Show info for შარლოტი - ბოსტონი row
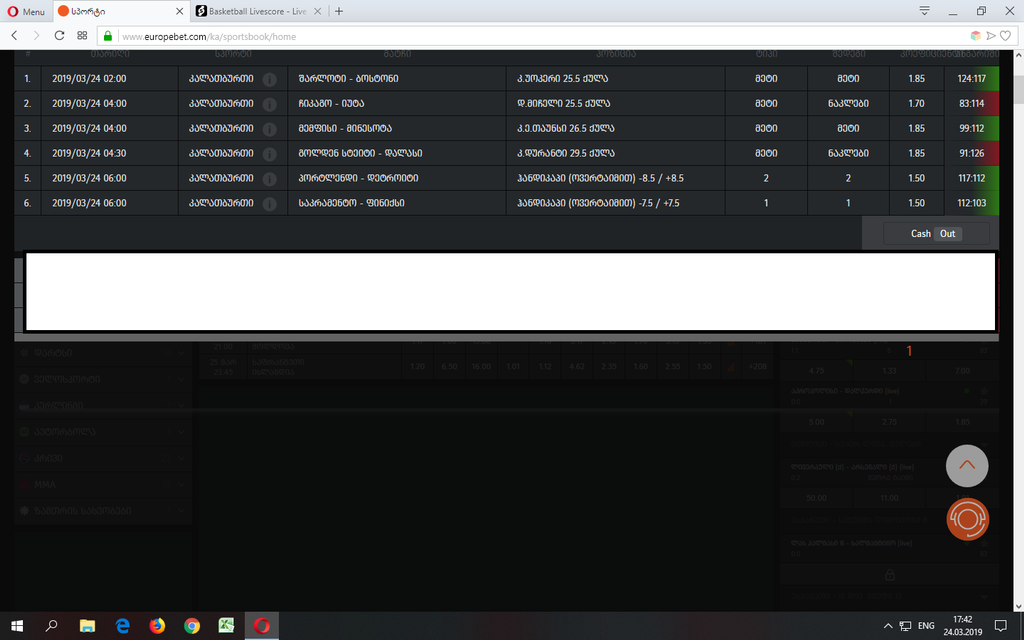Screen dimensions: 1024x640 click(269, 79)
